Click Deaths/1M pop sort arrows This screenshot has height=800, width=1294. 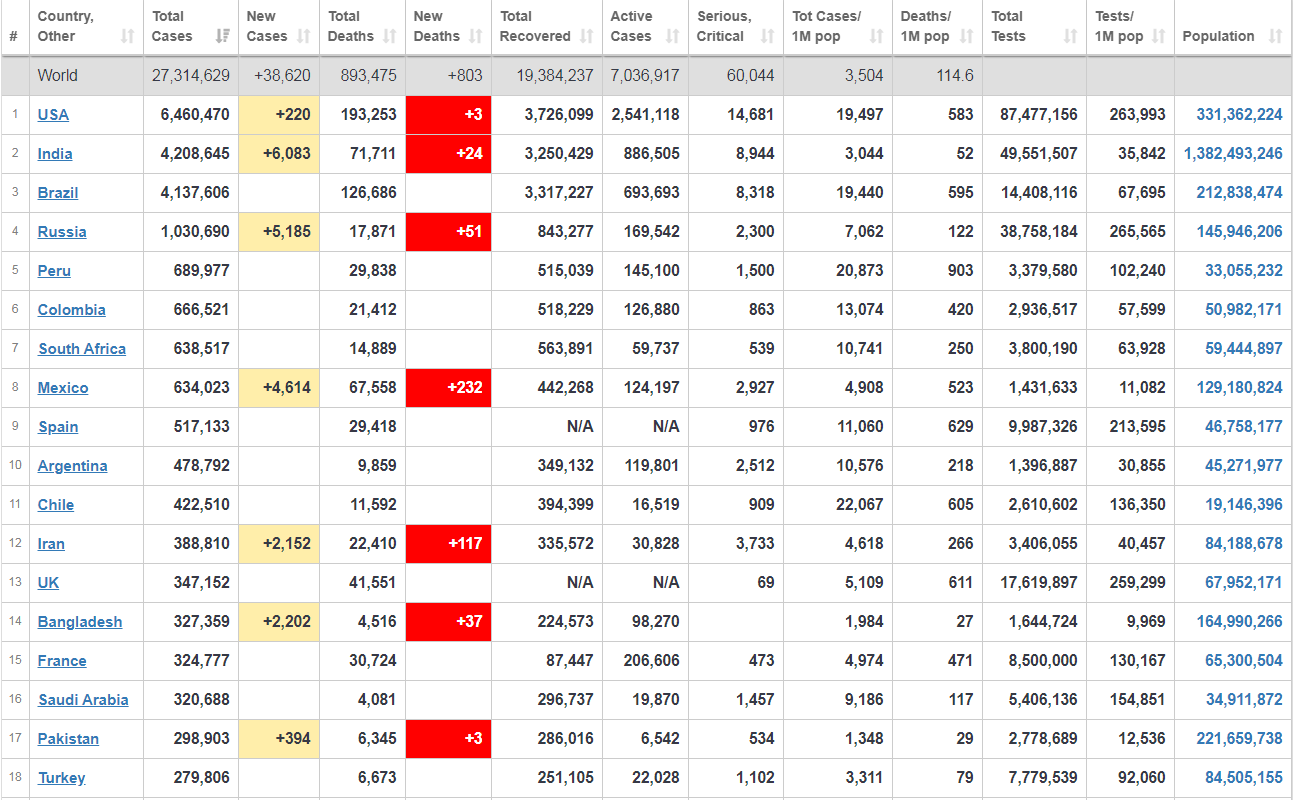pyautogui.click(x=967, y=36)
